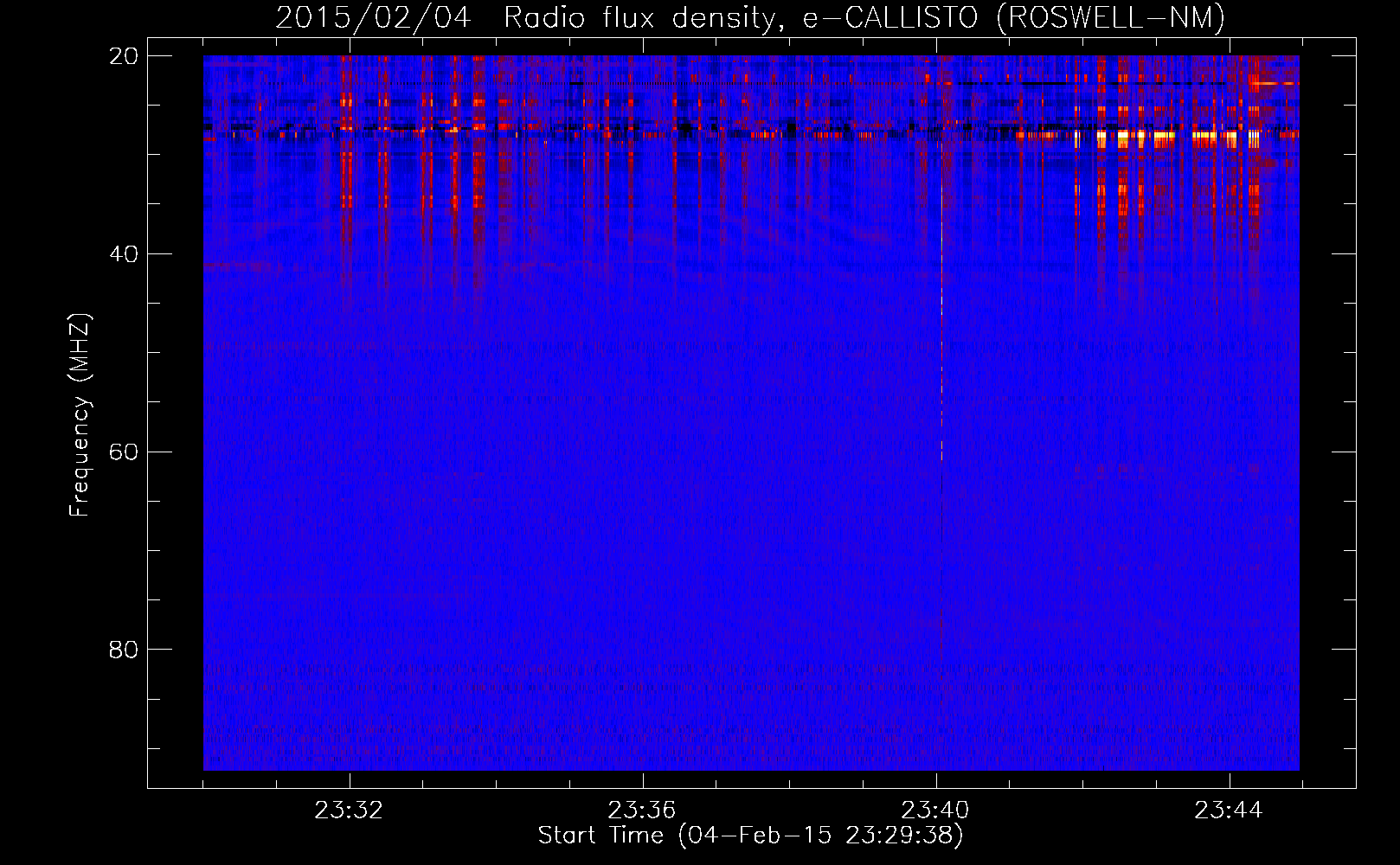Viewport: 1400px width, 865px height.
Task: Click the '60' frequency tick label
Action: [124, 452]
